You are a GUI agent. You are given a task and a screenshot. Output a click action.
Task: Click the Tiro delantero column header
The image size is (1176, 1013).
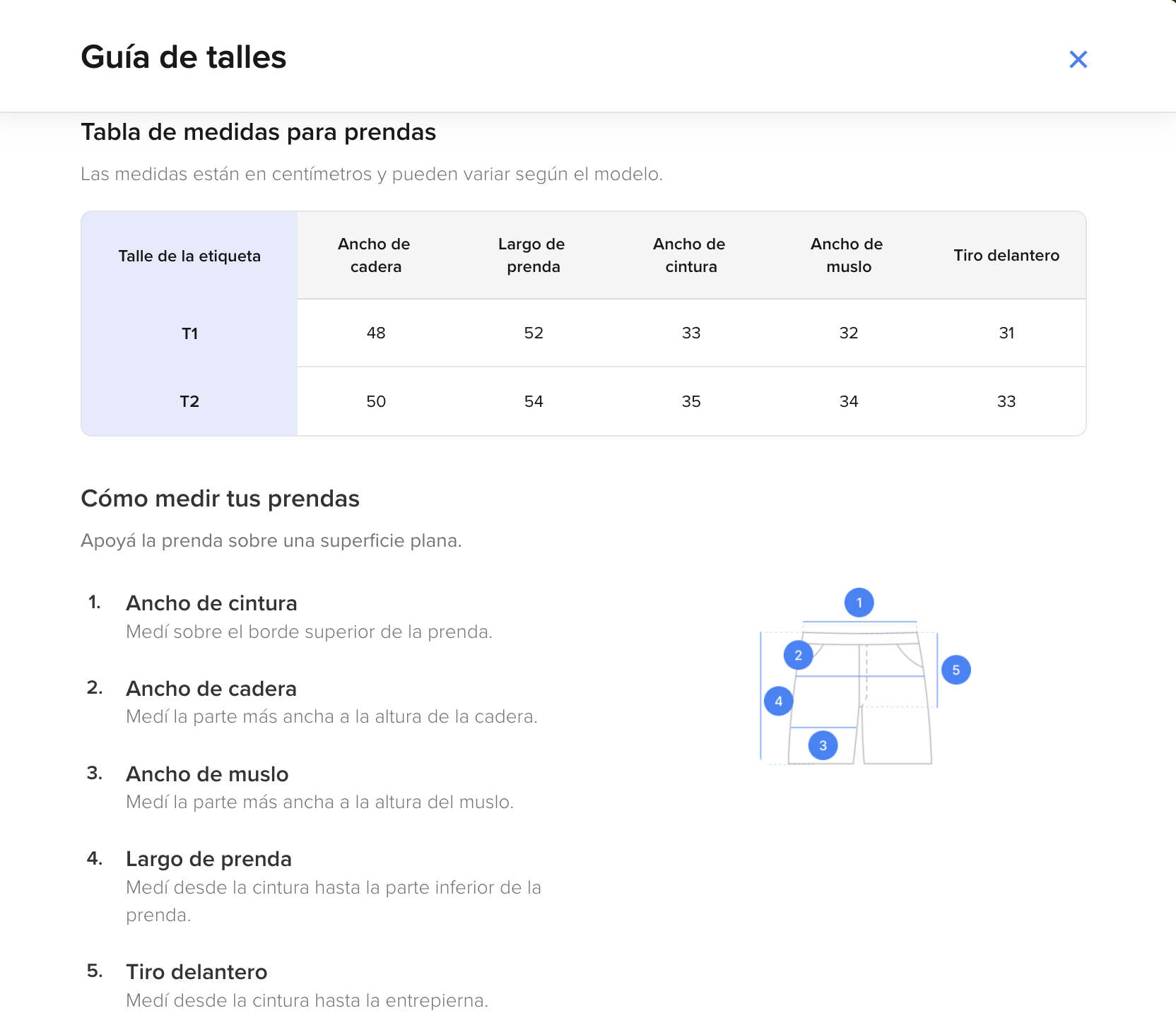click(x=1006, y=255)
